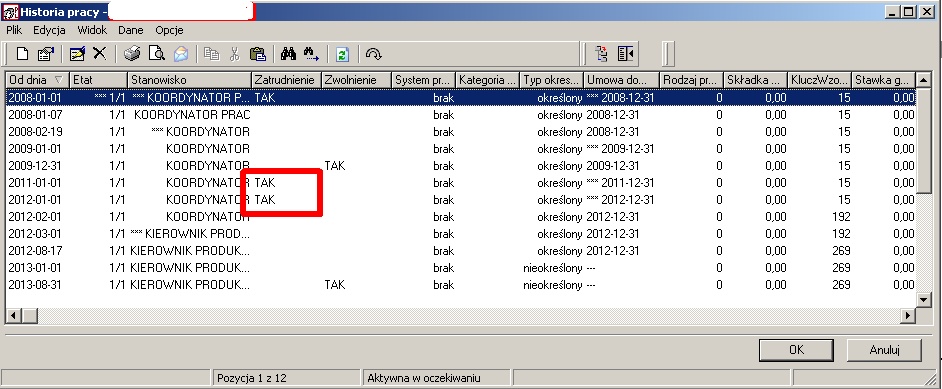Open the Dane menu
Screen dimensions: 942x389
click(130, 30)
